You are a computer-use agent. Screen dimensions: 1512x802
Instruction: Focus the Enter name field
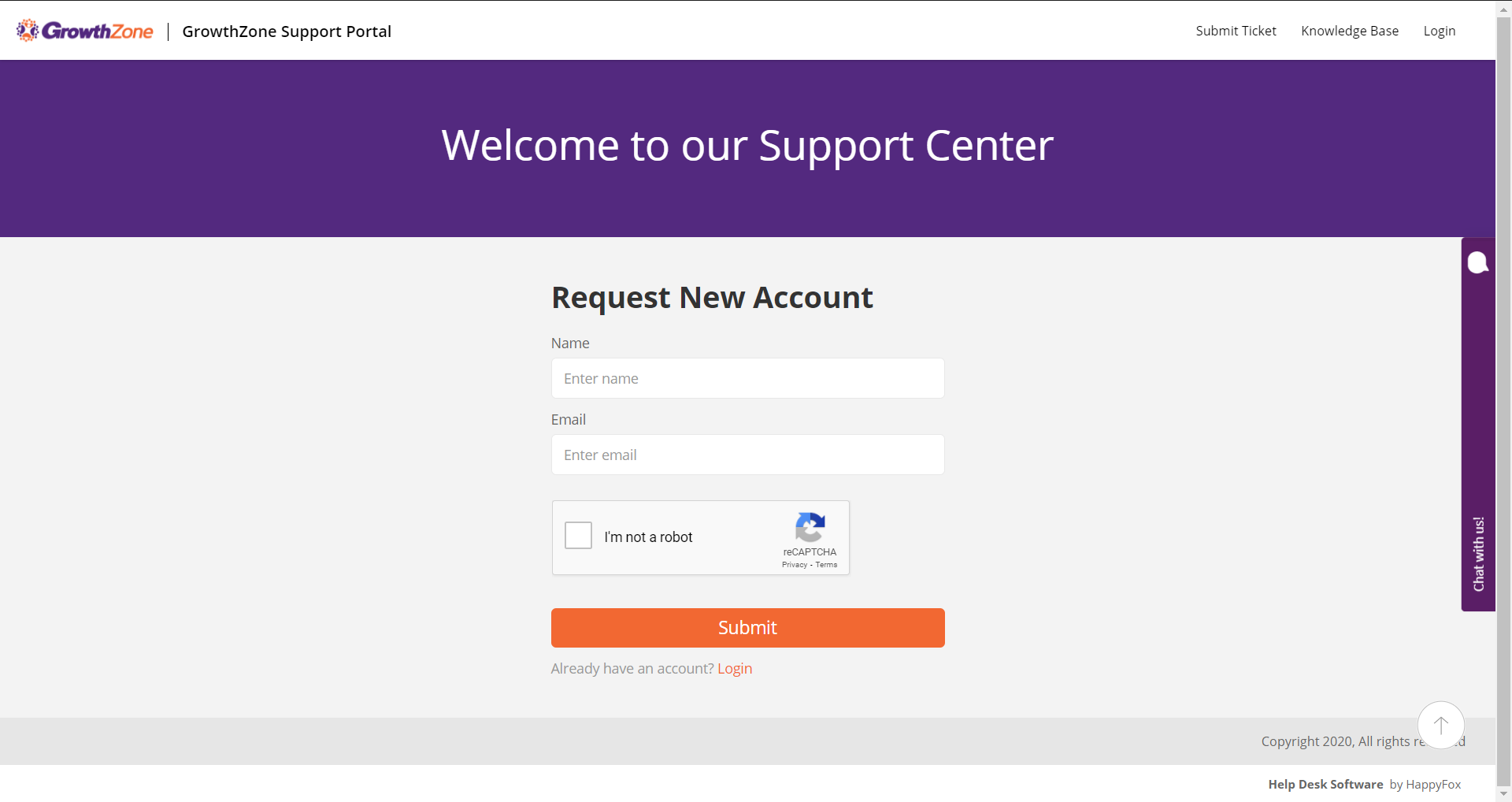coord(747,378)
